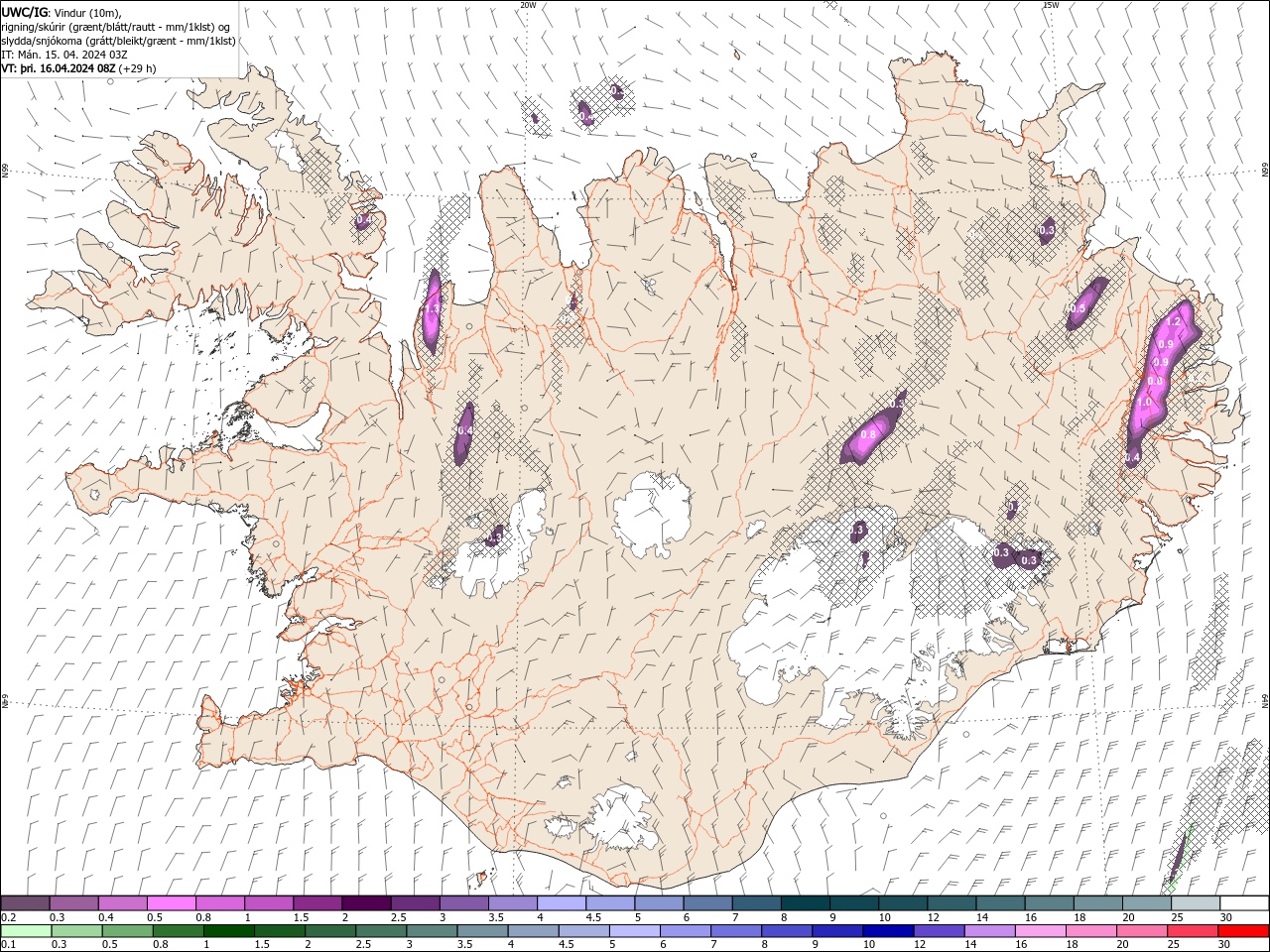Click the snow legend swatch starting at 10
Image resolution: width=1270 pixels, height=952 pixels.
pos(903,903)
